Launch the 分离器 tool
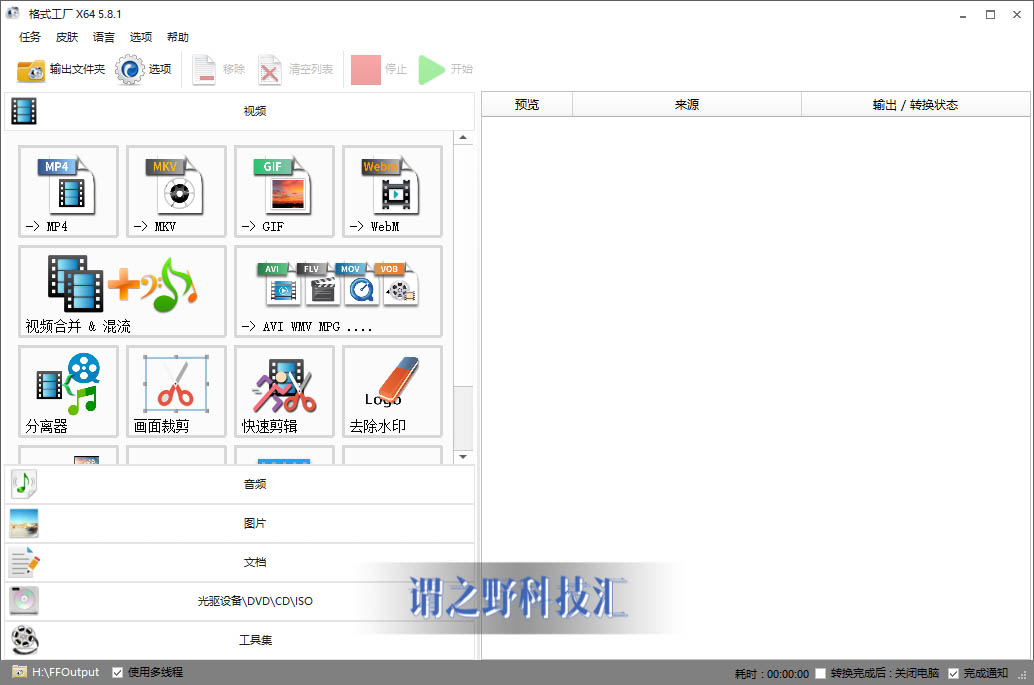 click(68, 390)
